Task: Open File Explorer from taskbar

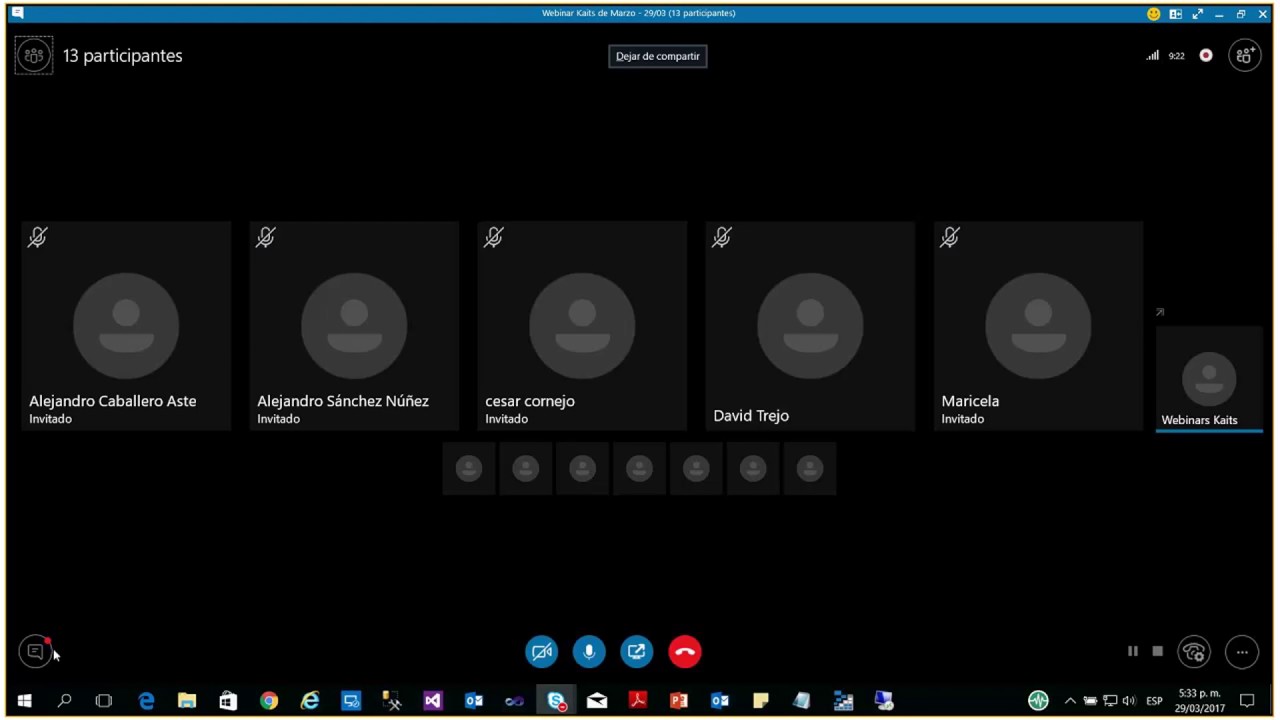Action: click(x=187, y=701)
